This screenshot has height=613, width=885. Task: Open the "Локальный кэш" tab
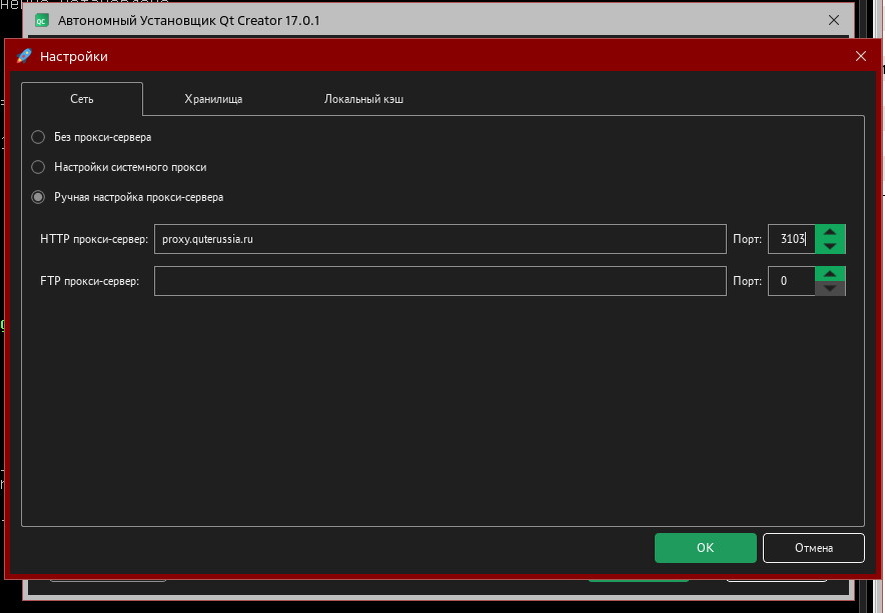pos(363,99)
